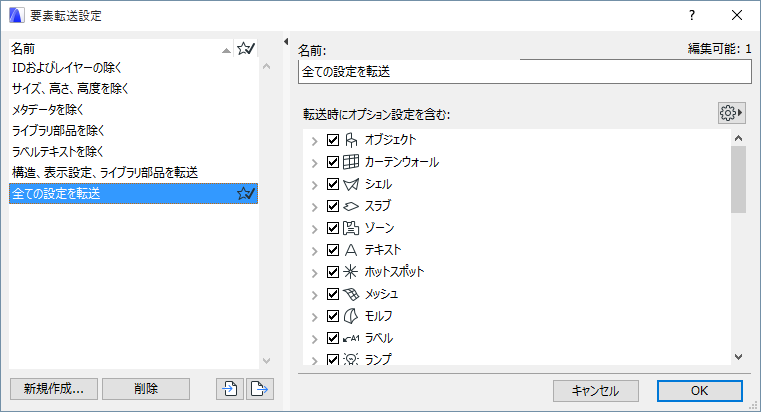Disable the テキスト checkbox
Viewport: 761px width, 412px height.
pos(332,250)
